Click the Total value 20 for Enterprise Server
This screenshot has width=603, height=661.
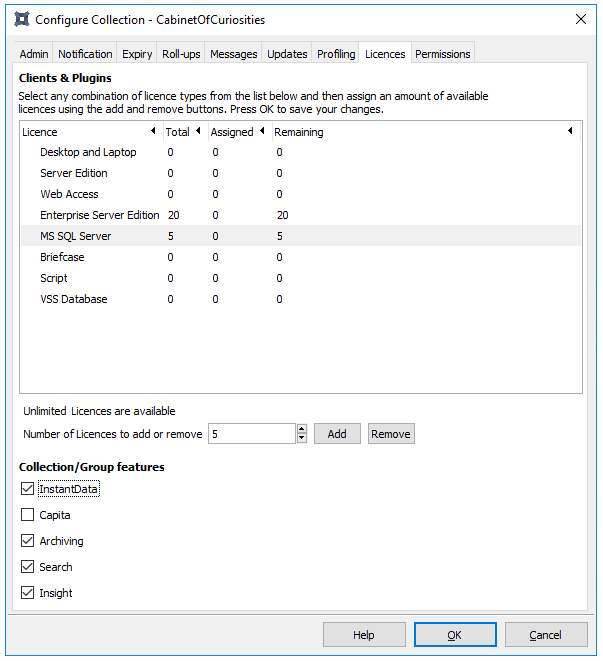click(x=174, y=215)
